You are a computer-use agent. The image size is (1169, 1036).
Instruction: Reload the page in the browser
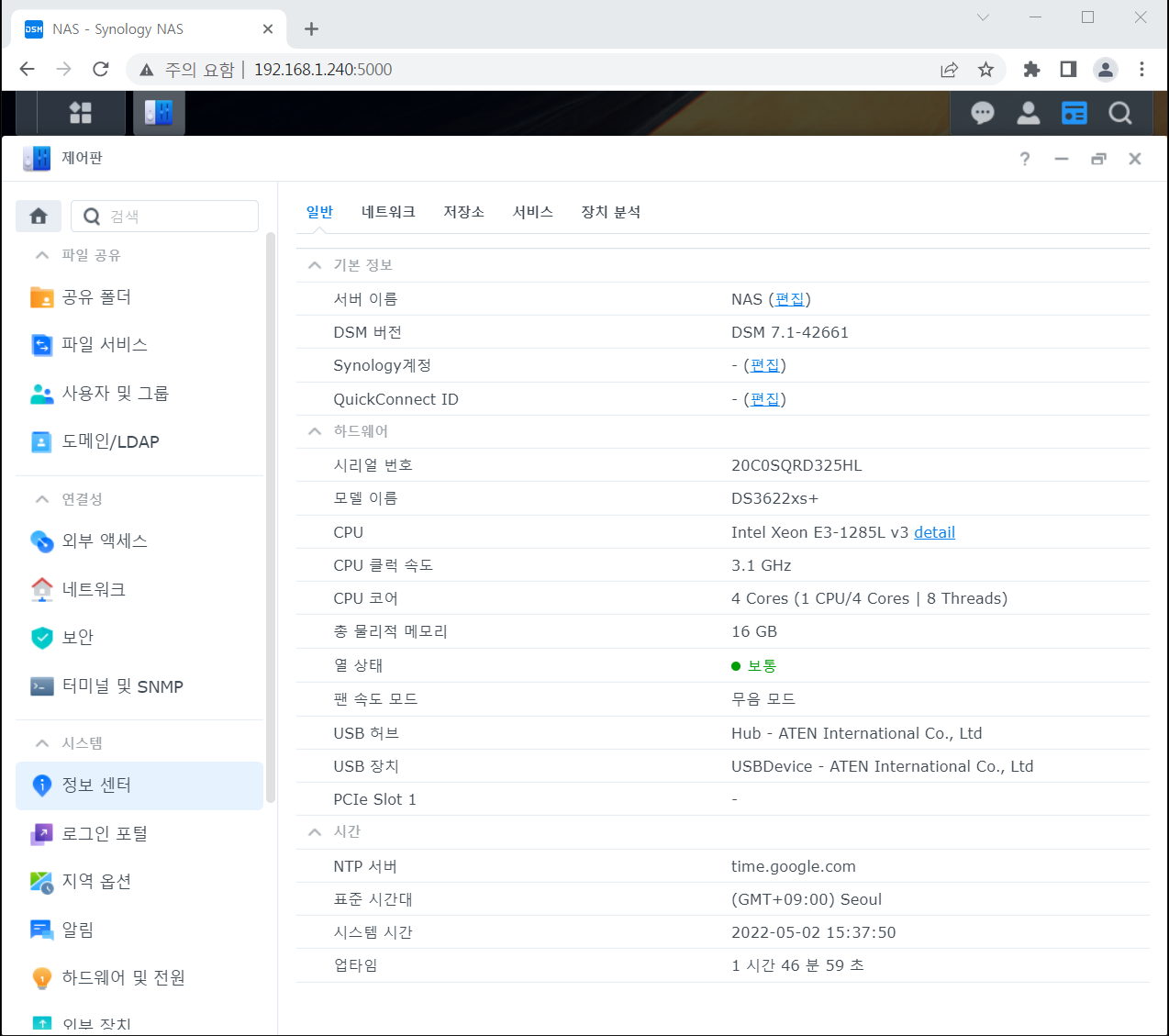point(101,69)
